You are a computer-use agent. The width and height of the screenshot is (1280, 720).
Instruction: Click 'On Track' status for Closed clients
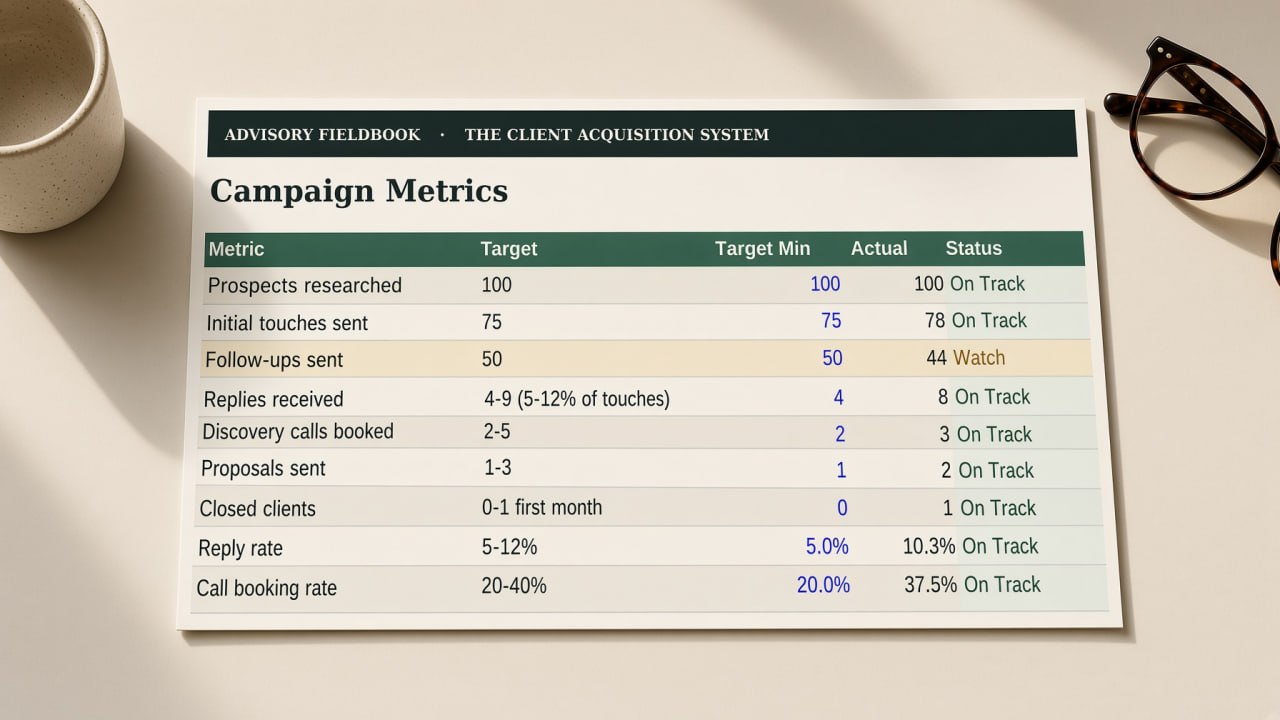point(998,508)
